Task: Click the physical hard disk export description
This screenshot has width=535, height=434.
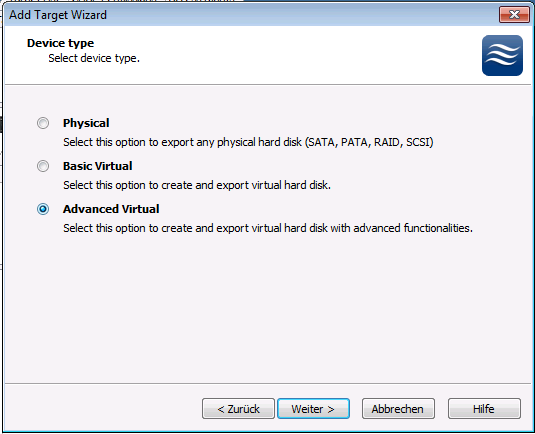Action: (248, 142)
